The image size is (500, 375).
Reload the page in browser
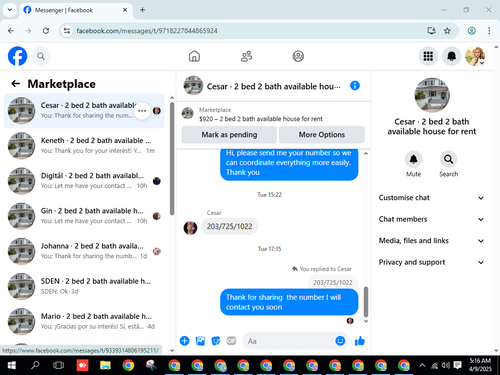pyautogui.click(x=46, y=31)
